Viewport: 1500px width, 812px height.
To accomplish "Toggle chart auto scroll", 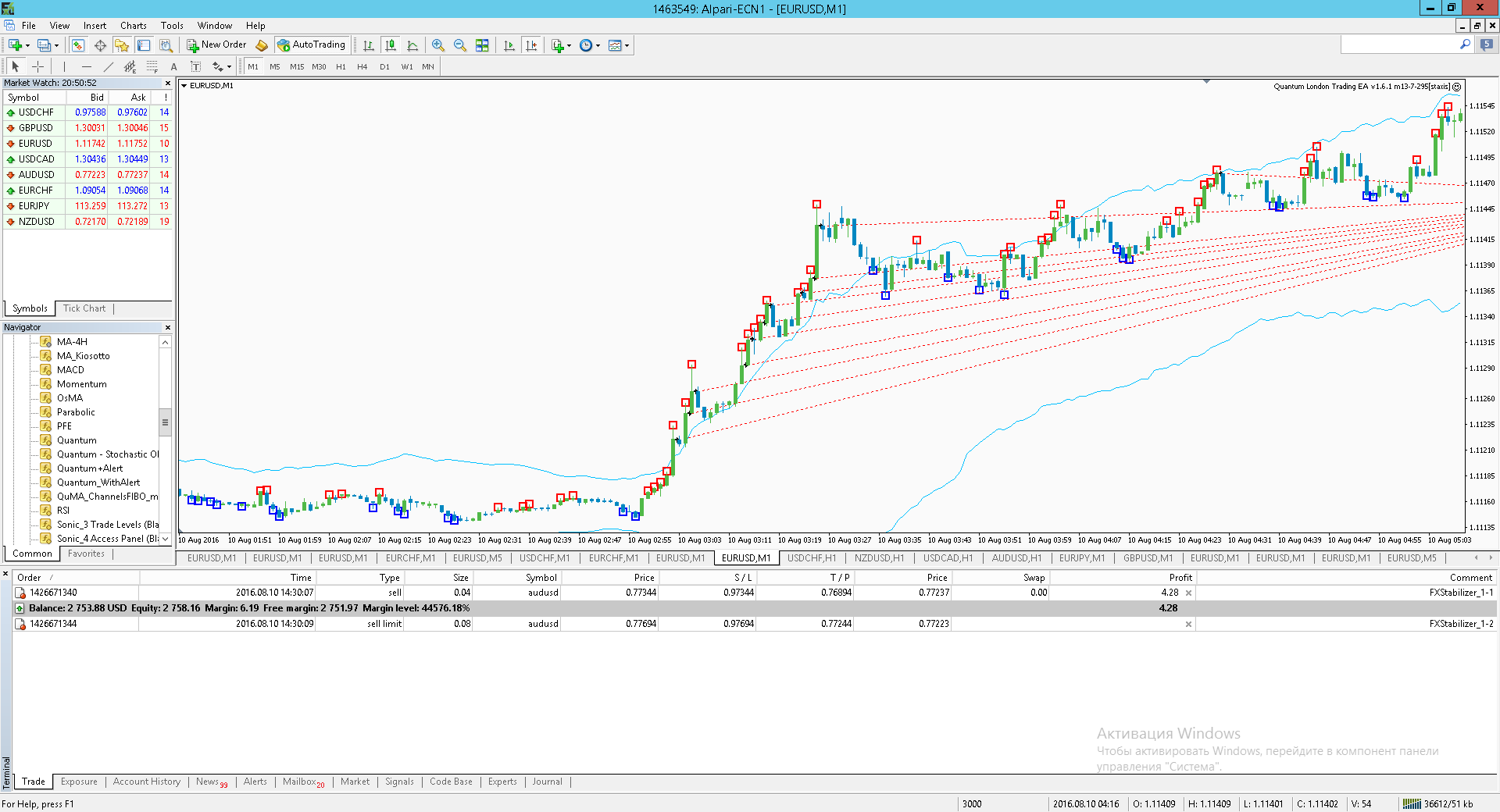I will pyautogui.click(x=509, y=45).
